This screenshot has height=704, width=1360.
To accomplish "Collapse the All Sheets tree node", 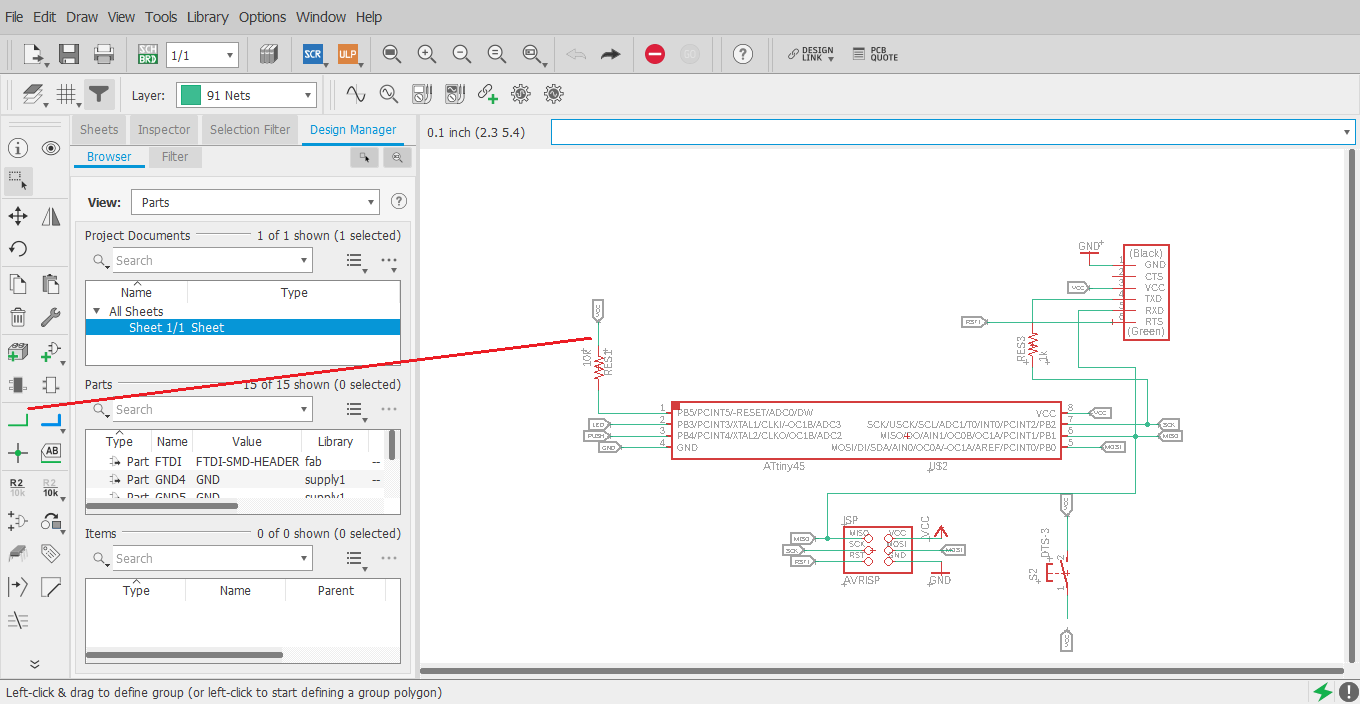I will 97,312.
